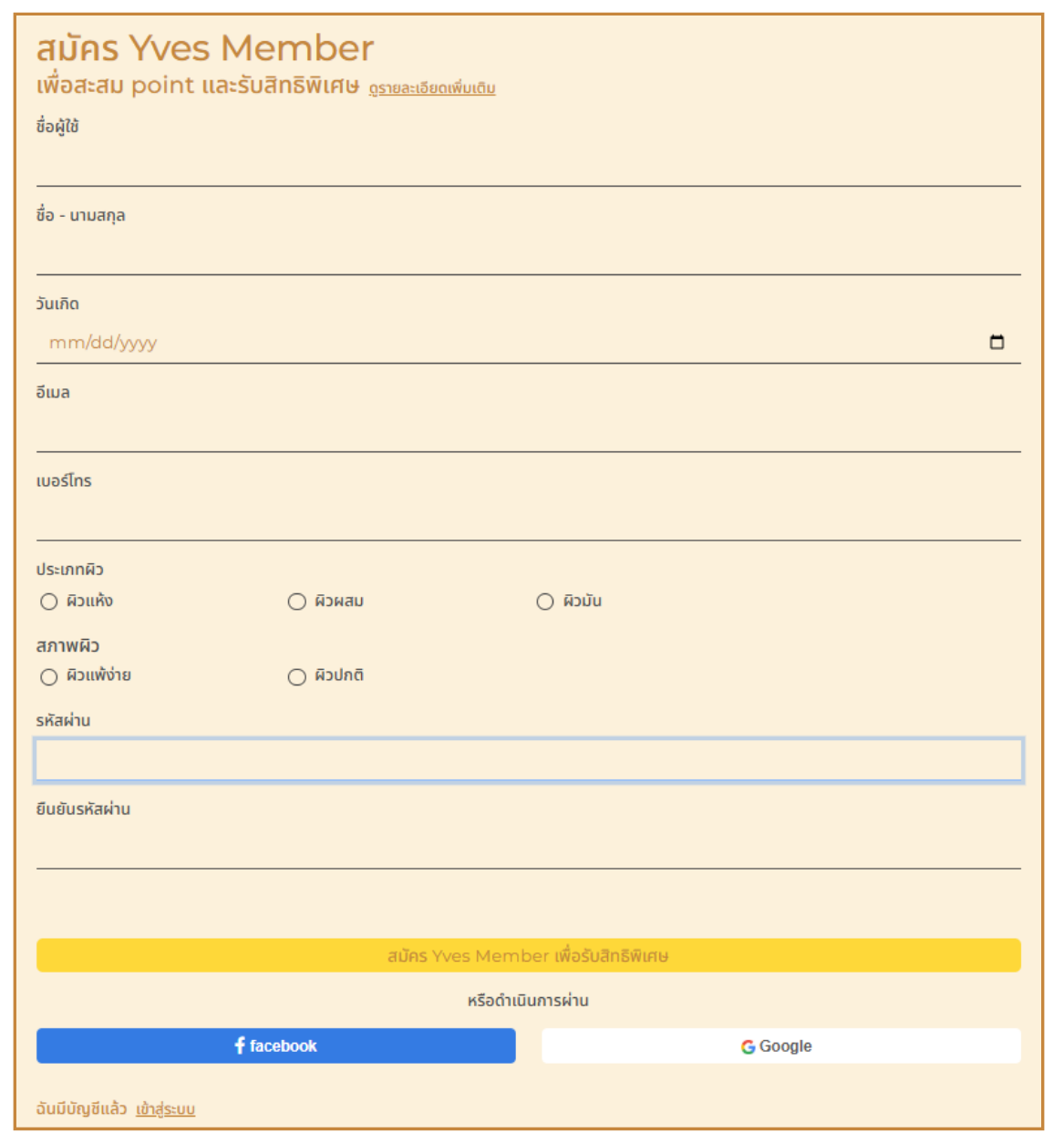Open the ดูรายละเอียดเพิ่มเติม details link
This screenshot has height=1143, width=1064.
point(432,88)
